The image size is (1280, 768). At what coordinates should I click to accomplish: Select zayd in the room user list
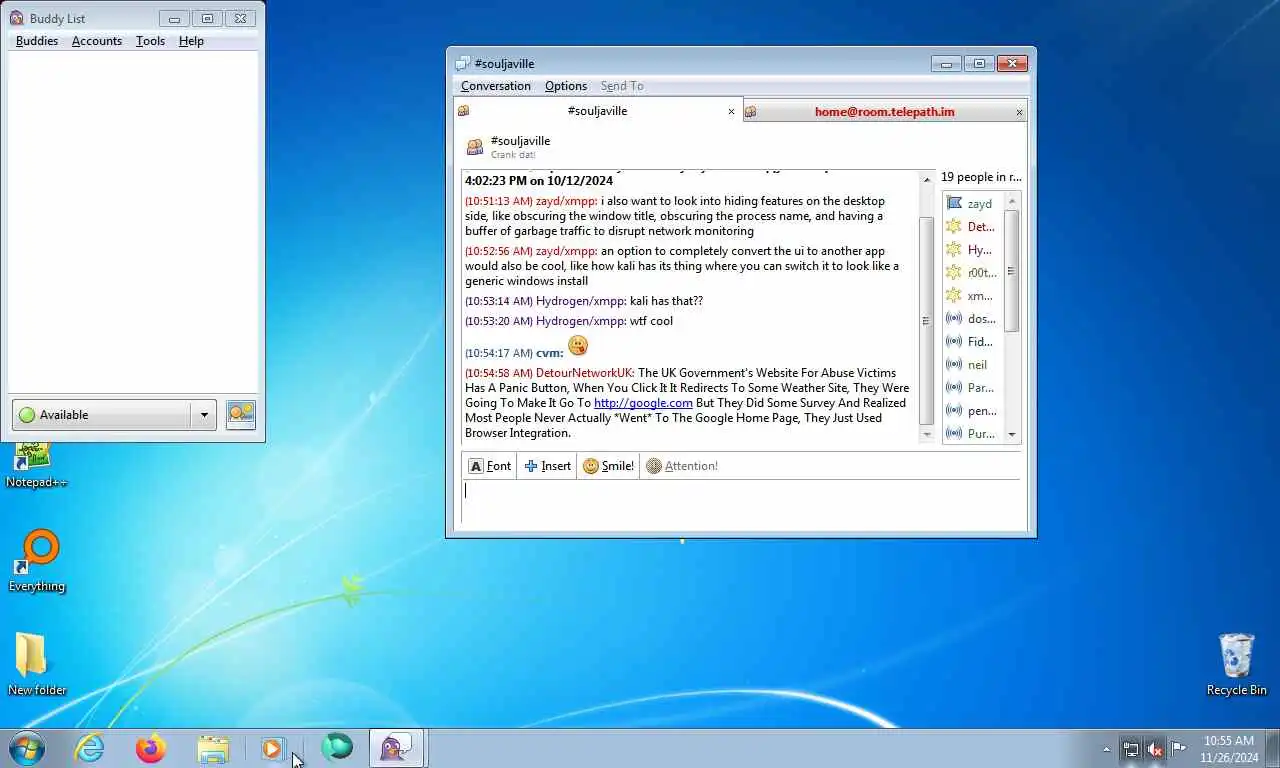click(x=971, y=204)
